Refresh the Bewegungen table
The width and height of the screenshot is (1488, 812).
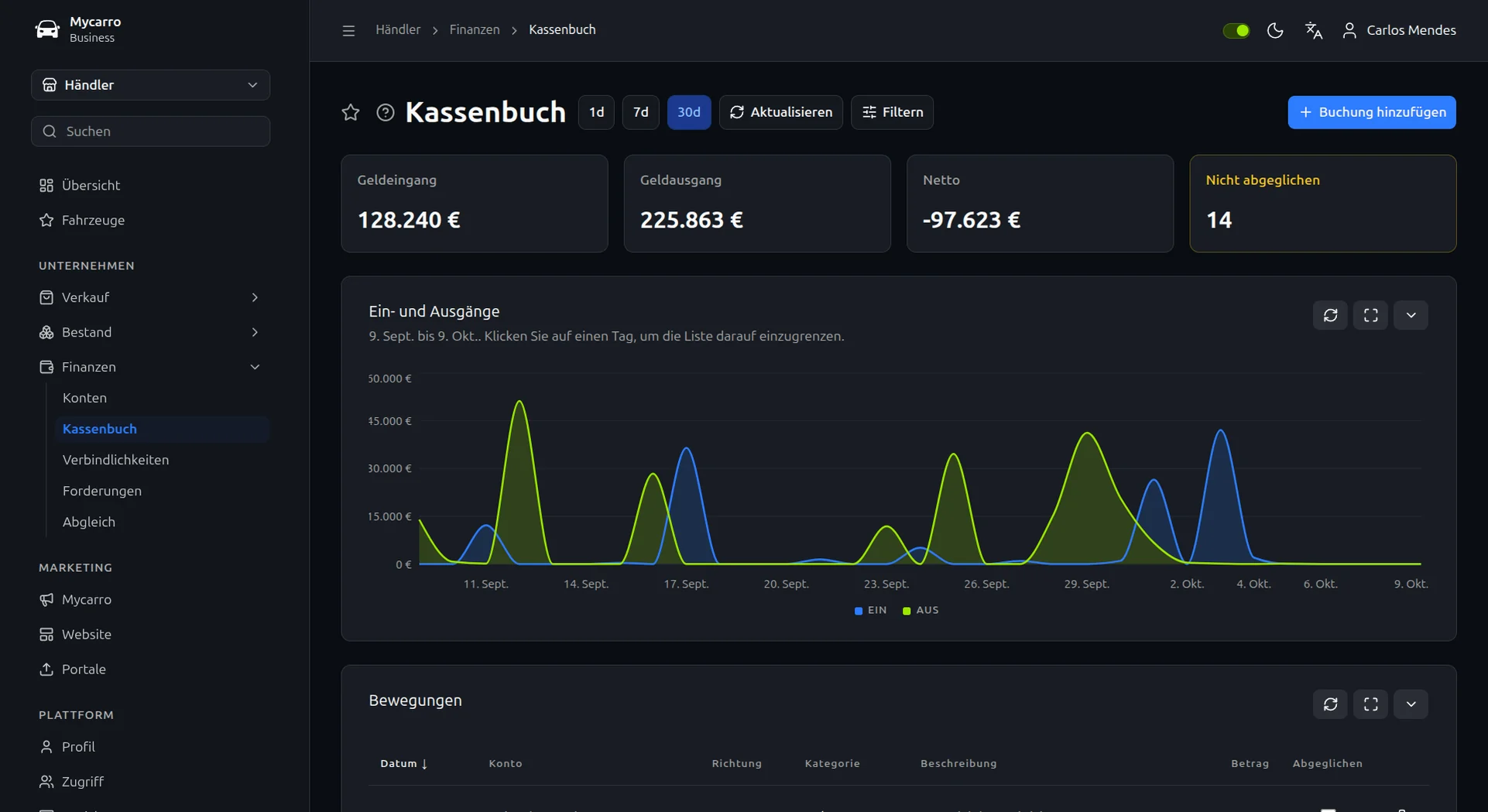pos(1330,704)
